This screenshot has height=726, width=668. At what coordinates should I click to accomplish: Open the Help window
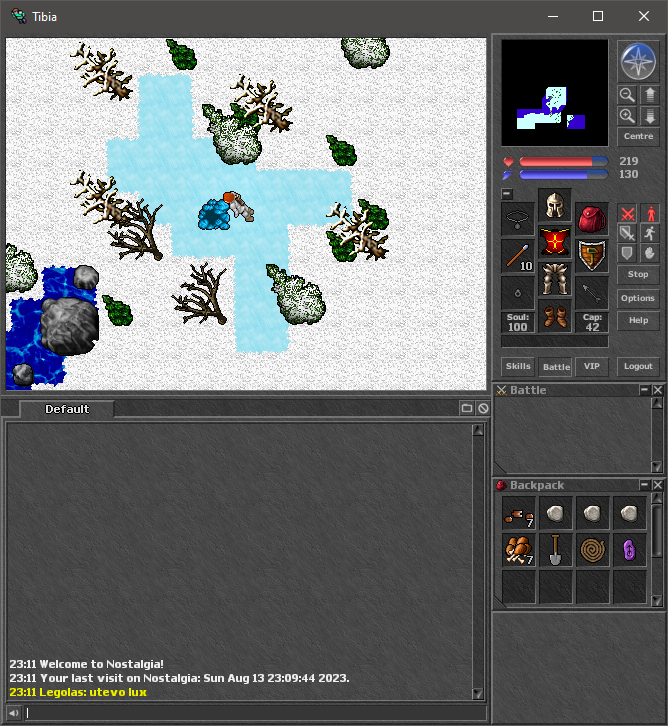tap(638, 320)
